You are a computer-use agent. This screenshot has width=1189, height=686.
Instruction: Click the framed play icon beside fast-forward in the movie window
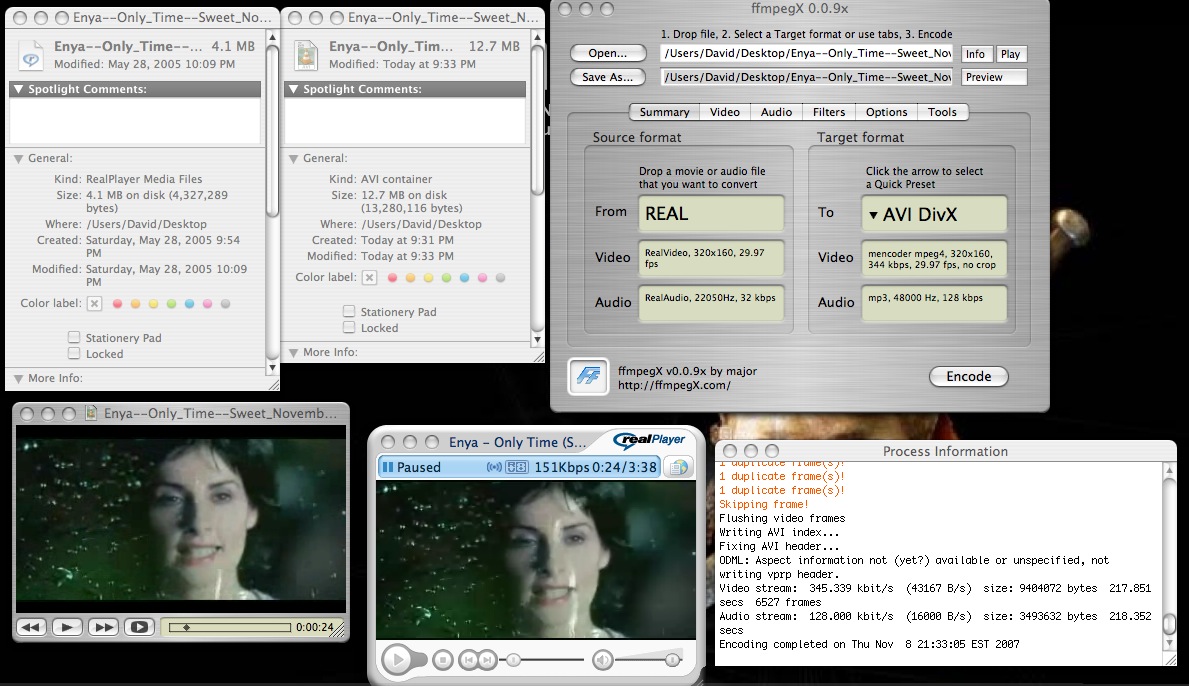(140, 627)
